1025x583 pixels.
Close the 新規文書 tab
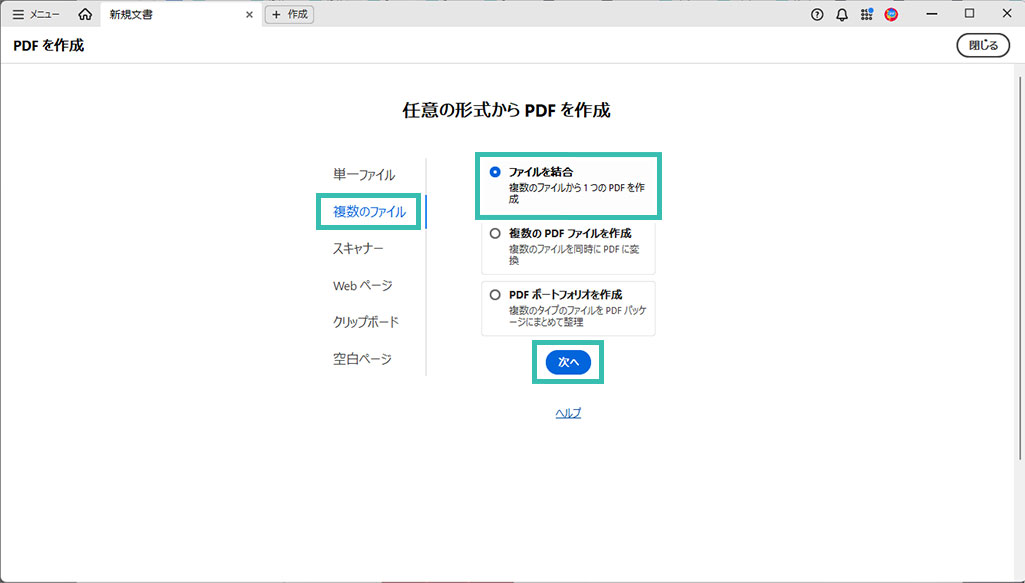click(x=249, y=15)
